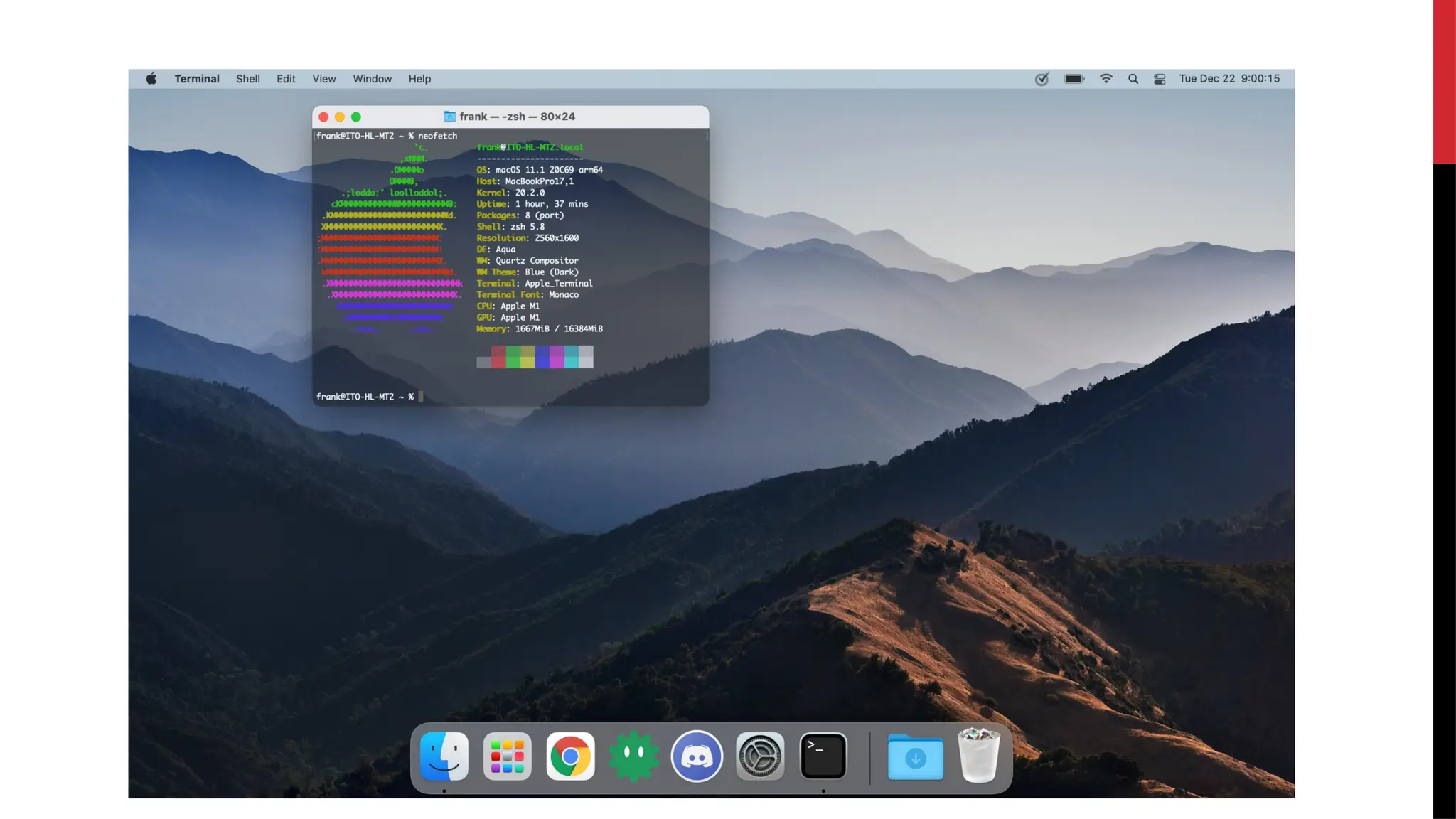The image size is (1456, 819).
Task: Click the checkmark status icon in menu bar
Action: pyautogui.click(x=1042, y=79)
